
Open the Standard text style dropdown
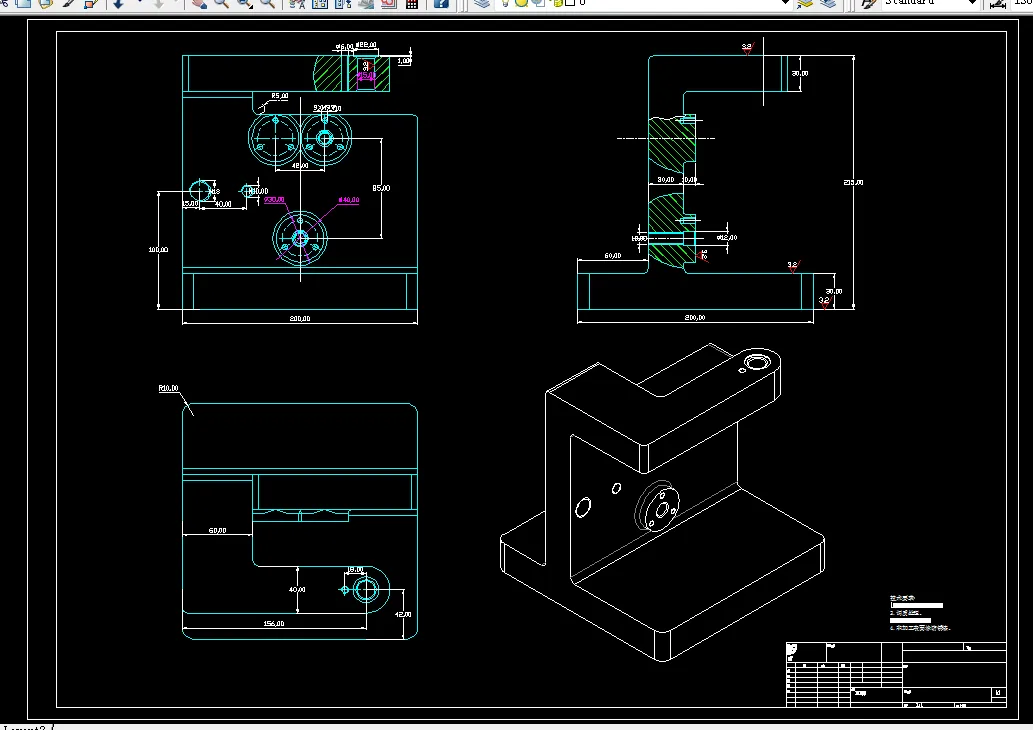[x=972, y=3]
